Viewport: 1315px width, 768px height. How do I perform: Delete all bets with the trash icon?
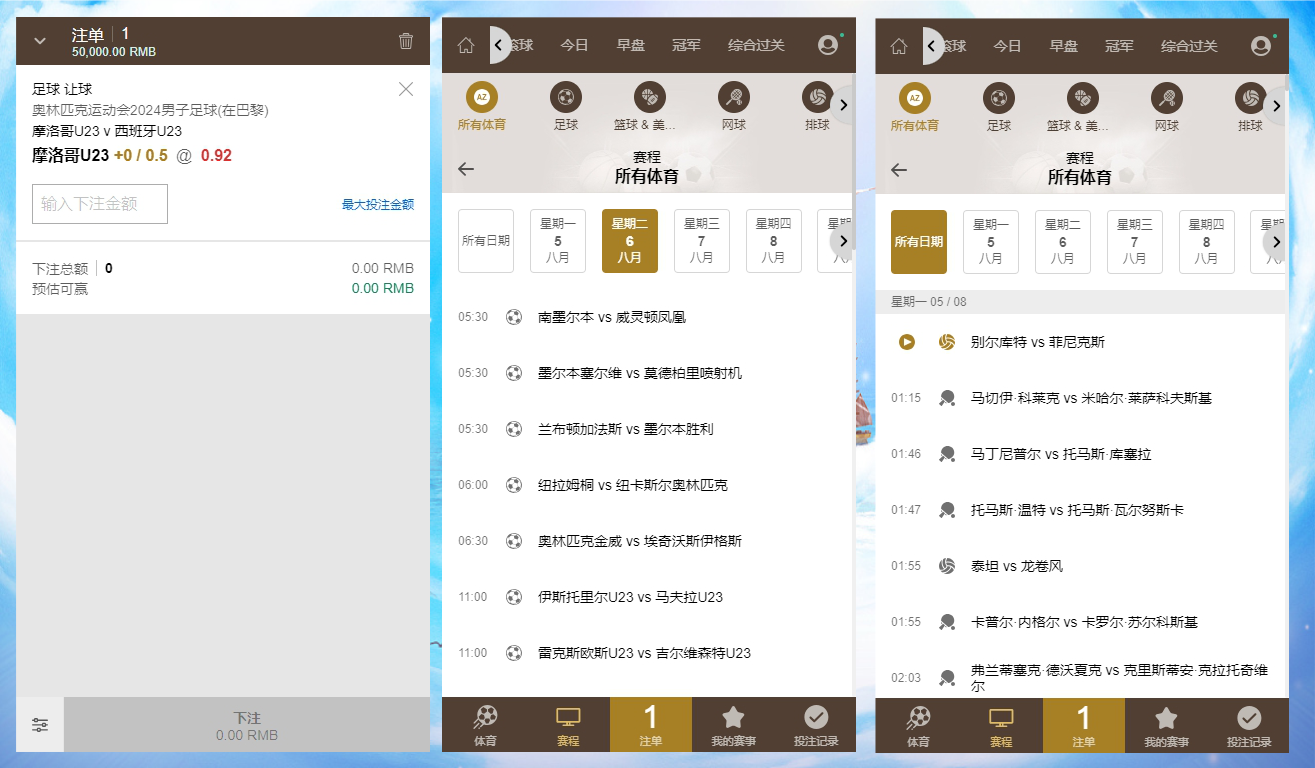(405, 41)
